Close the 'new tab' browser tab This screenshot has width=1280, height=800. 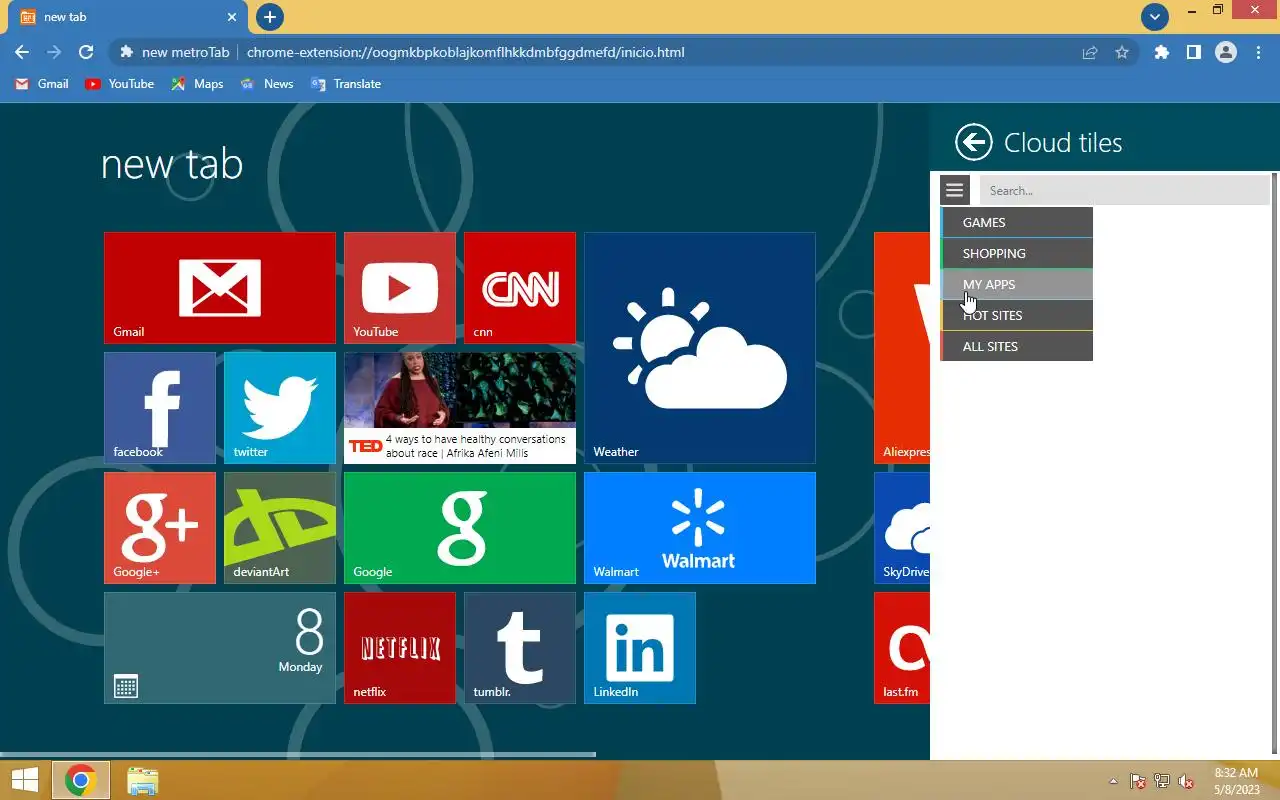coord(232,17)
